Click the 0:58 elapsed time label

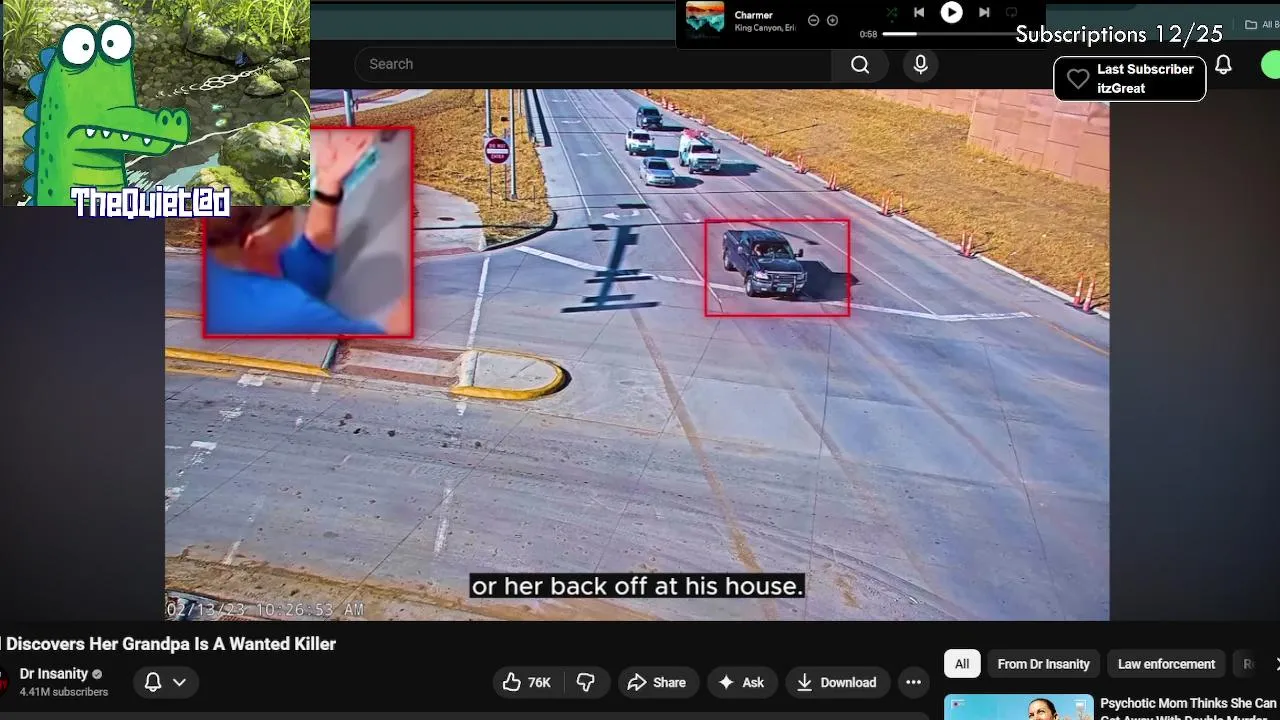(868, 34)
